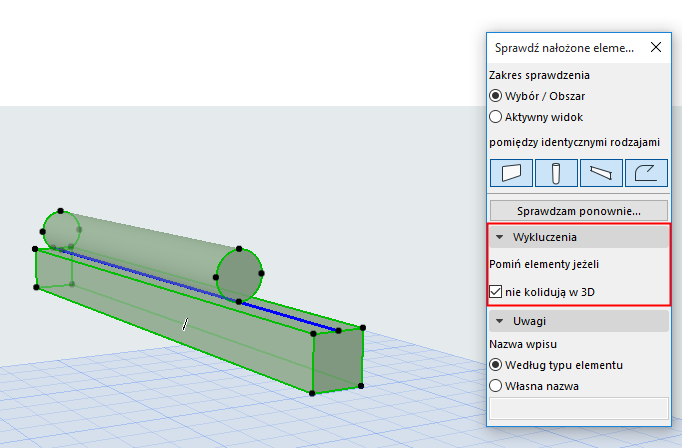Click the Sprawdzam ponownie button
Viewport: 682px width, 448px height.
pyautogui.click(x=579, y=211)
